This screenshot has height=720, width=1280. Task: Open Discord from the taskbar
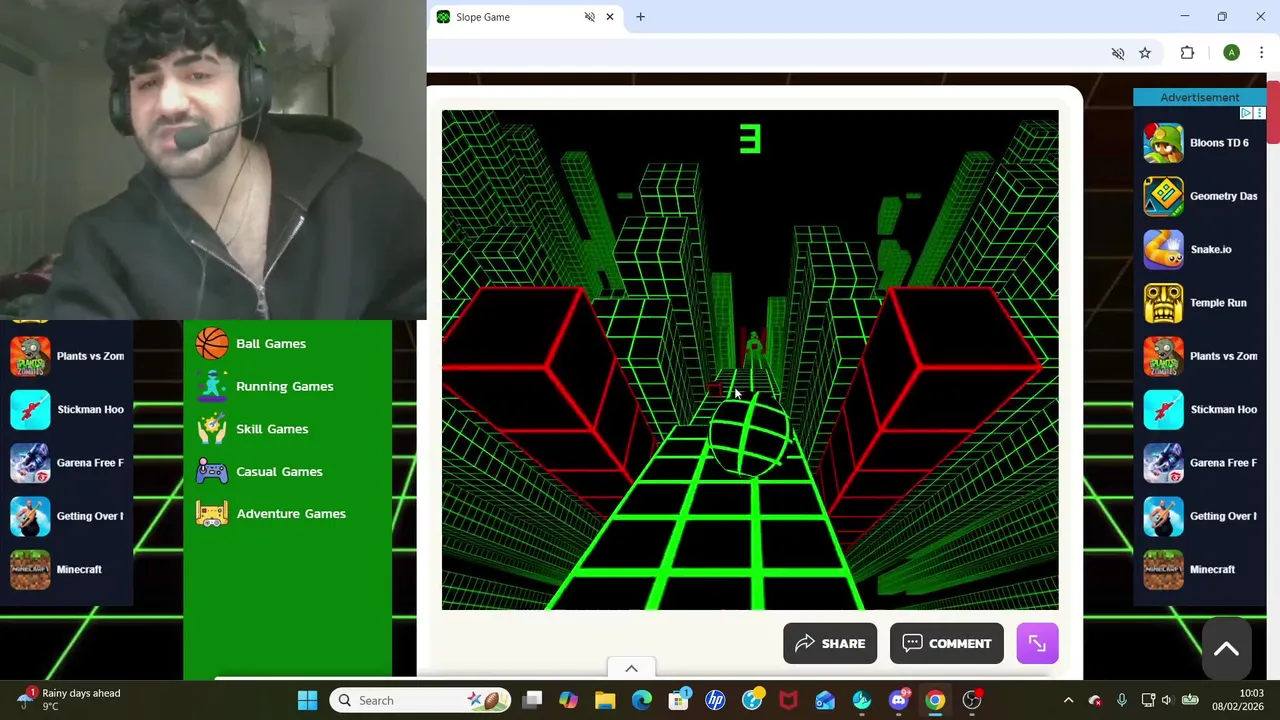coord(898,700)
